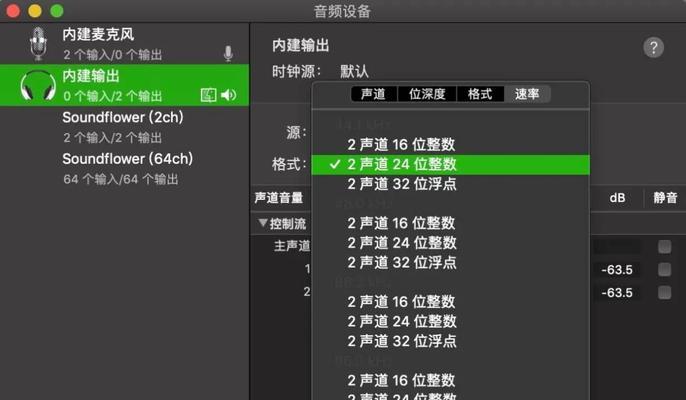686x400 pixels.
Task: Click the 时钟源 label
Action: tap(297, 71)
